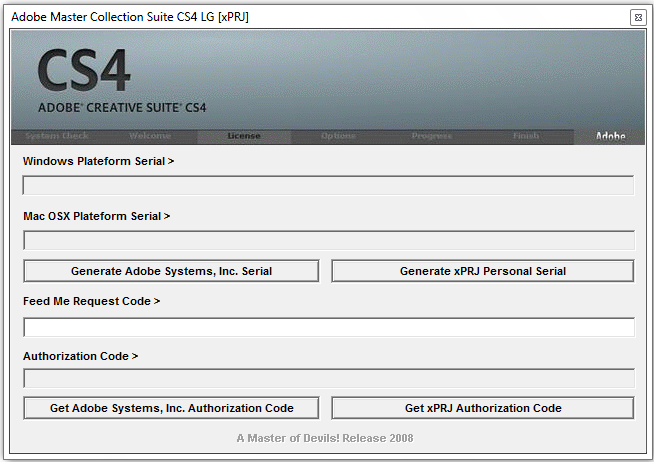
Task: Select the Options step tab
Action: (338, 136)
